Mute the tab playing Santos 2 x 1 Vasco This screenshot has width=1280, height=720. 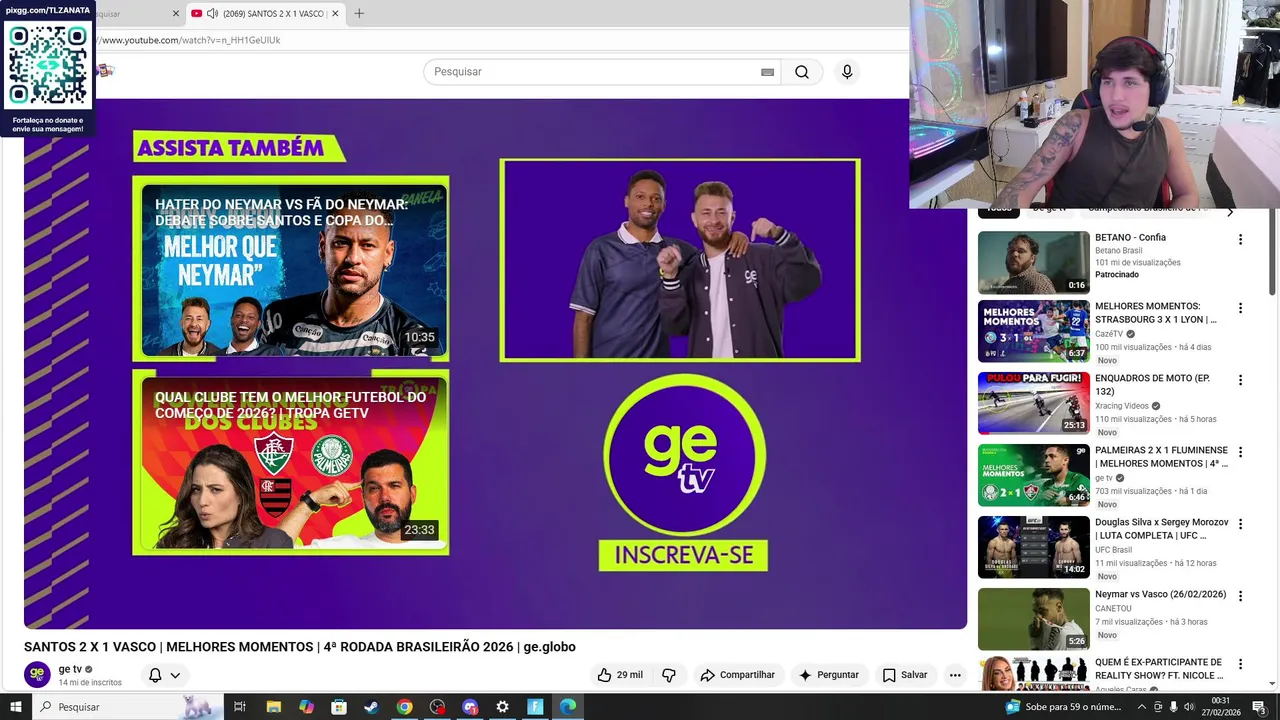pos(213,14)
